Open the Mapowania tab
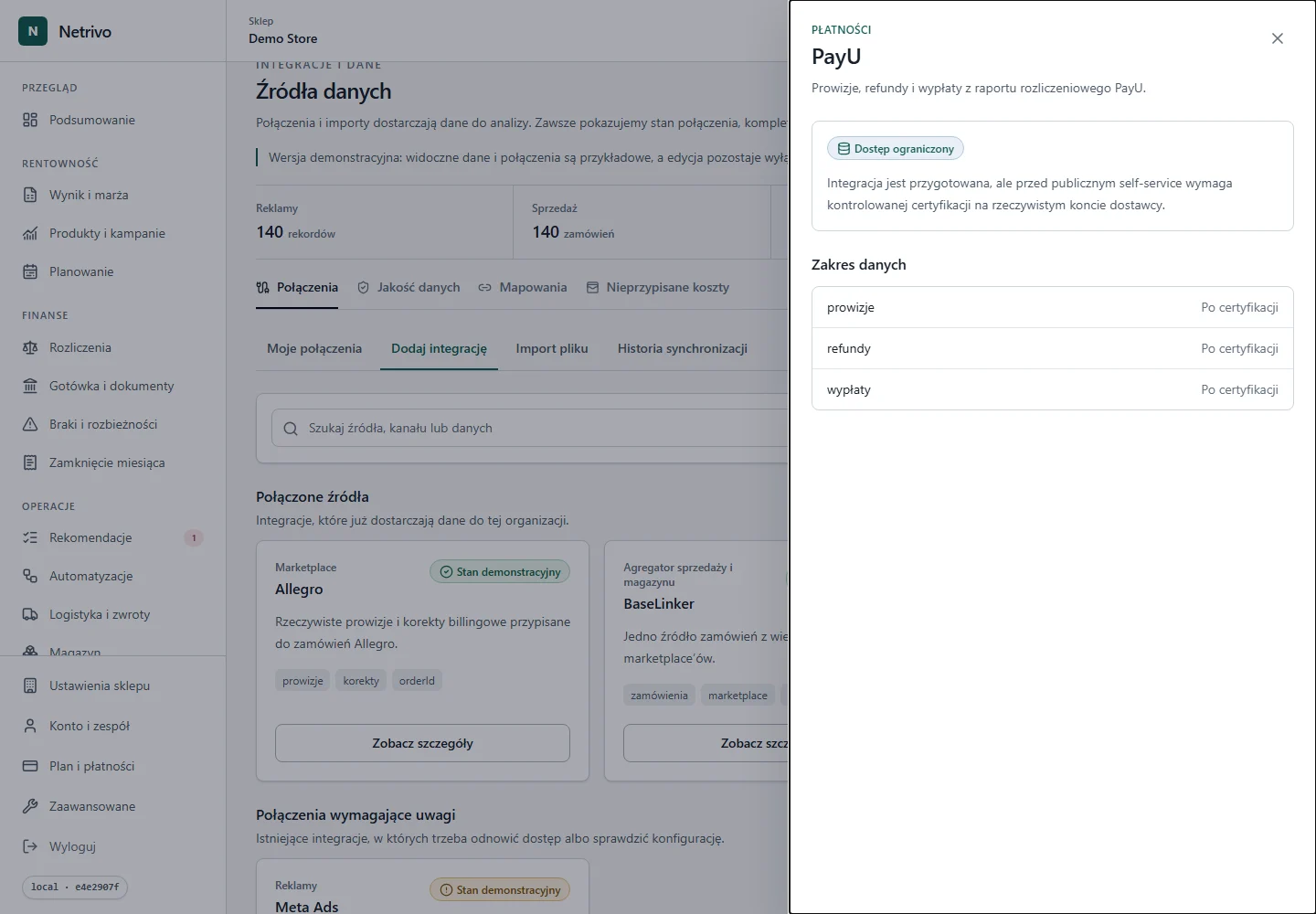 pos(523,287)
